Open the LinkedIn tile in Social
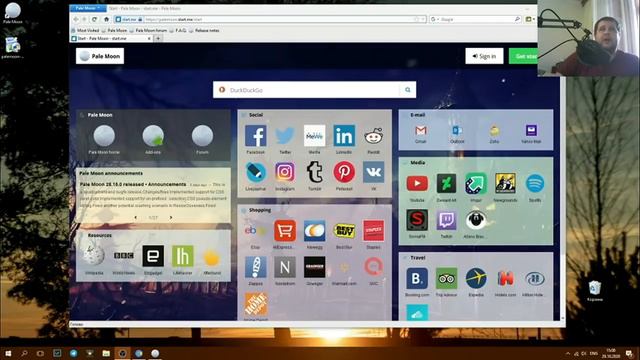Screen dimensions: 640x360 coord(344,136)
